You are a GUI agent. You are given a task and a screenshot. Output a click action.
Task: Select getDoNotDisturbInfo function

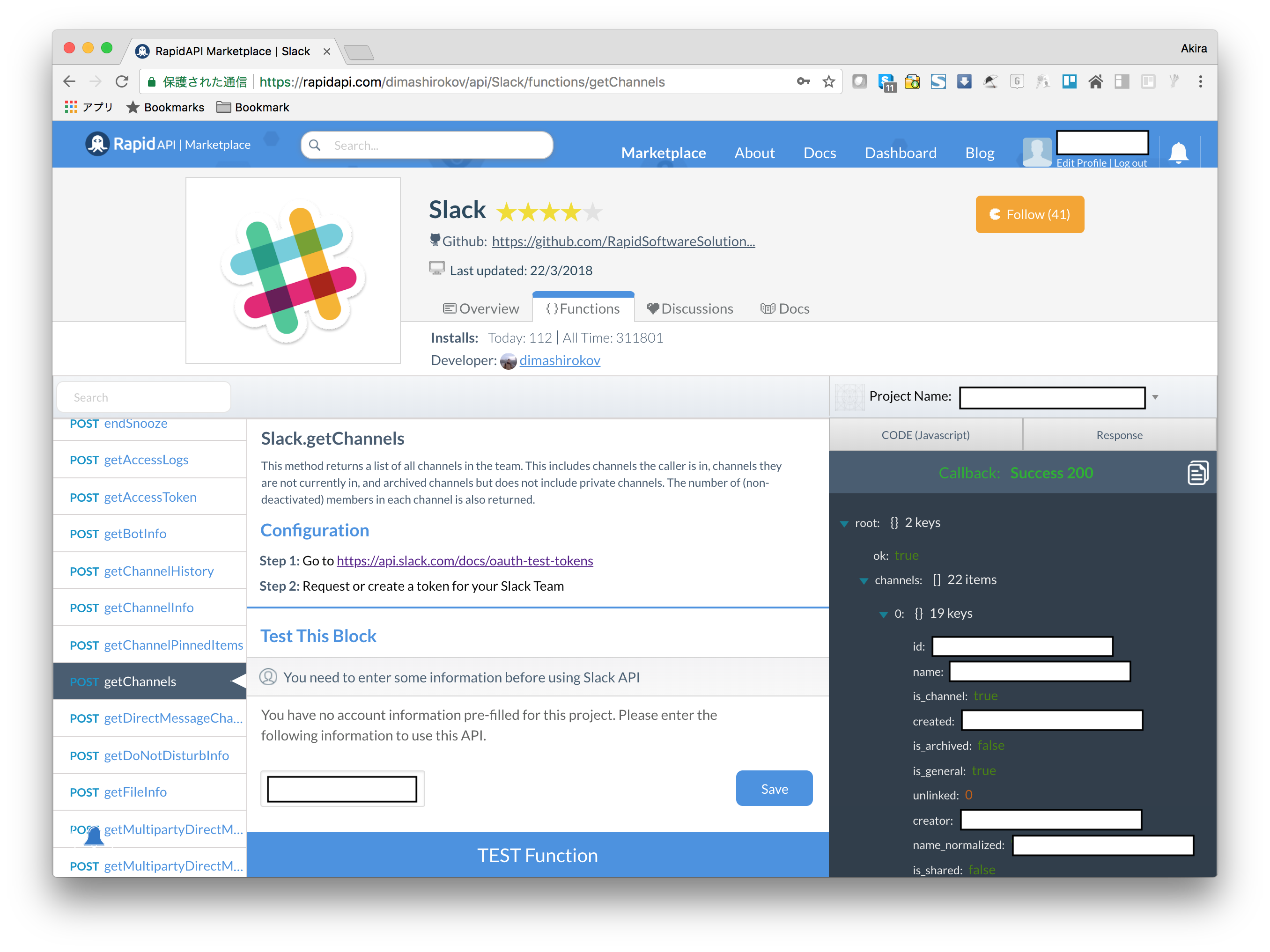[150, 755]
